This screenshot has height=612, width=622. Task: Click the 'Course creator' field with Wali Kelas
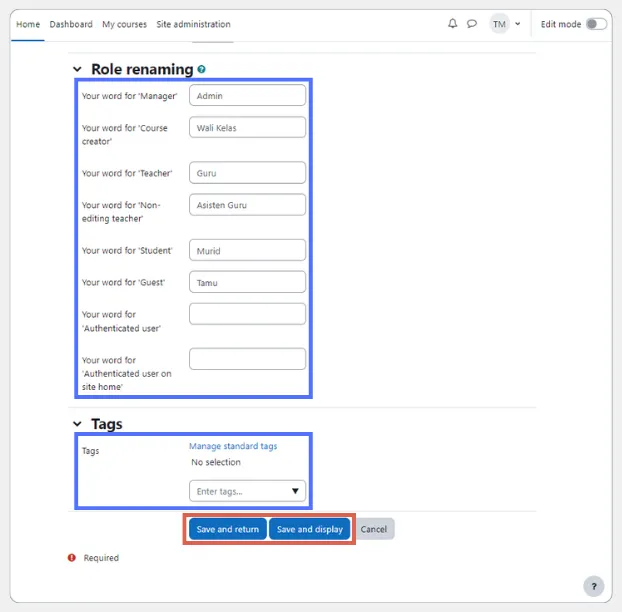tap(248, 127)
